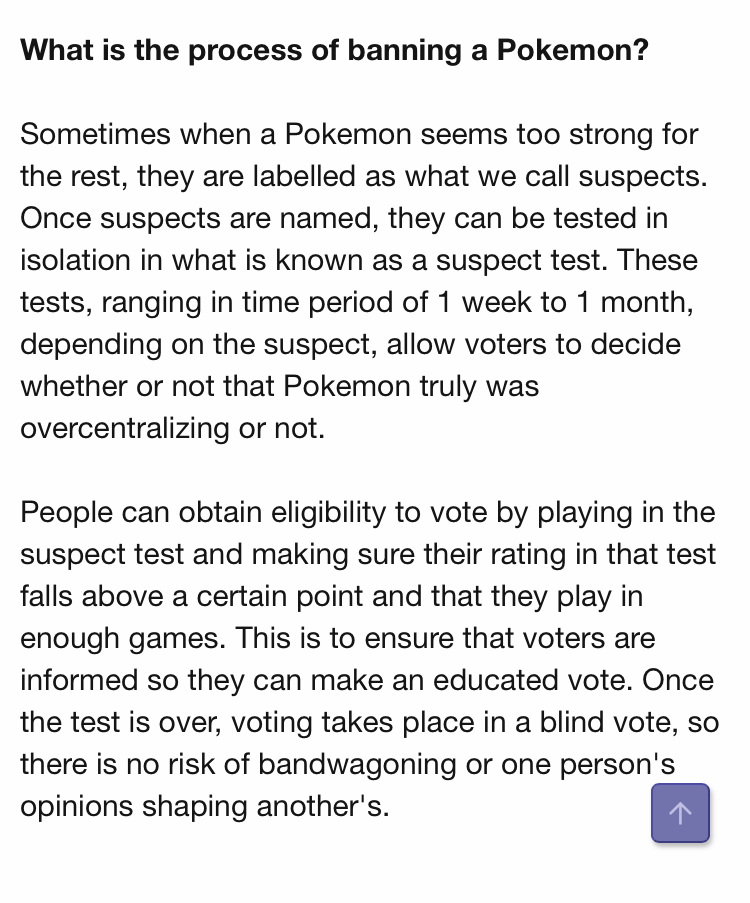The image size is (750, 903).
Task: Click the word "isolation" in the first paragraph
Action: click(75, 260)
